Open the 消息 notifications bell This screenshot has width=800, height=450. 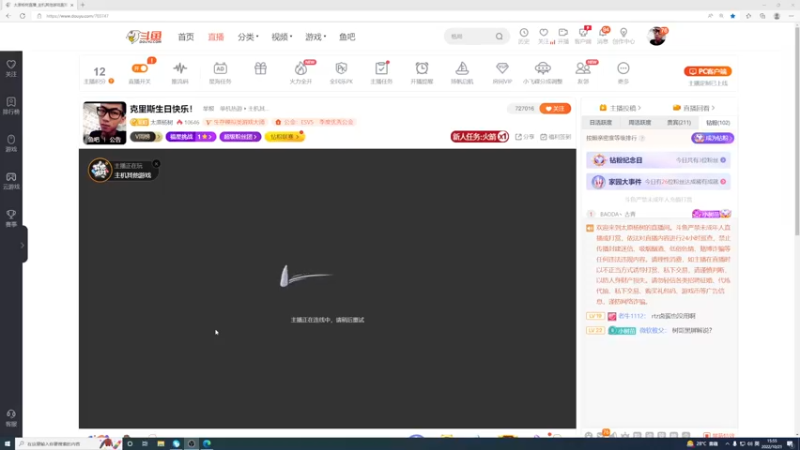603,36
